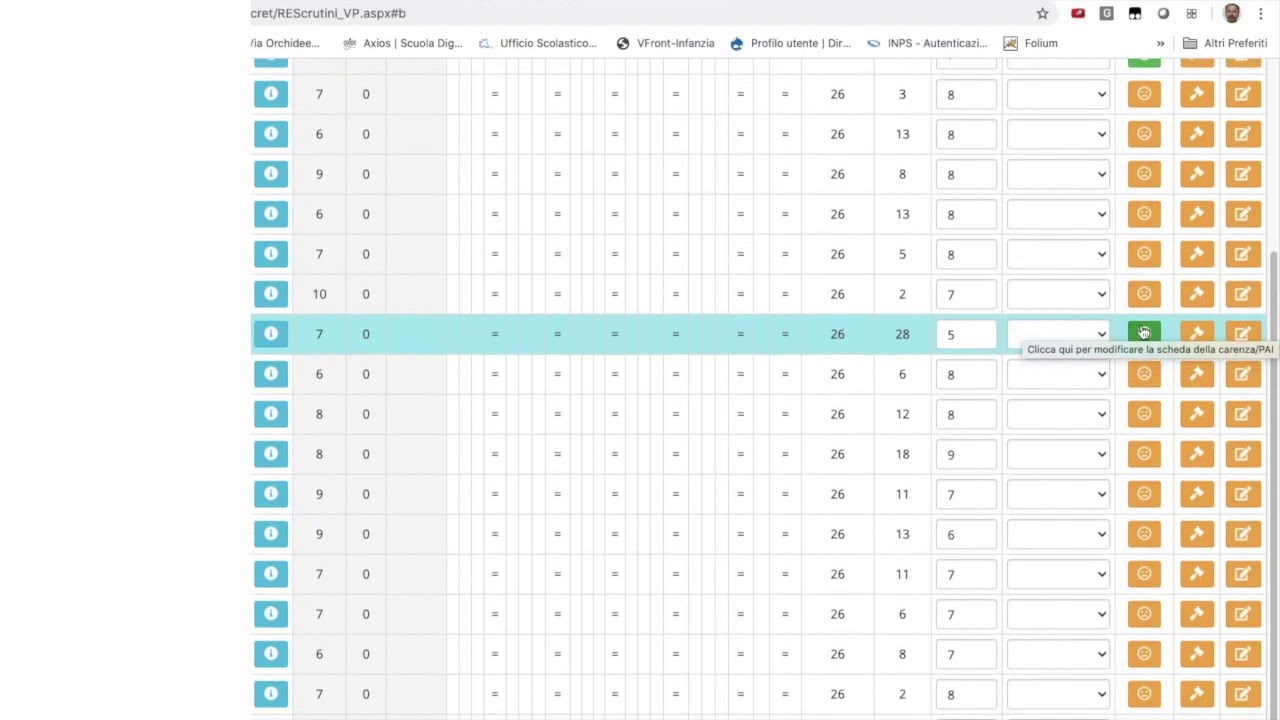Click the "12" absences cell
The height and width of the screenshot is (720, 1280).
coord(902,414)
